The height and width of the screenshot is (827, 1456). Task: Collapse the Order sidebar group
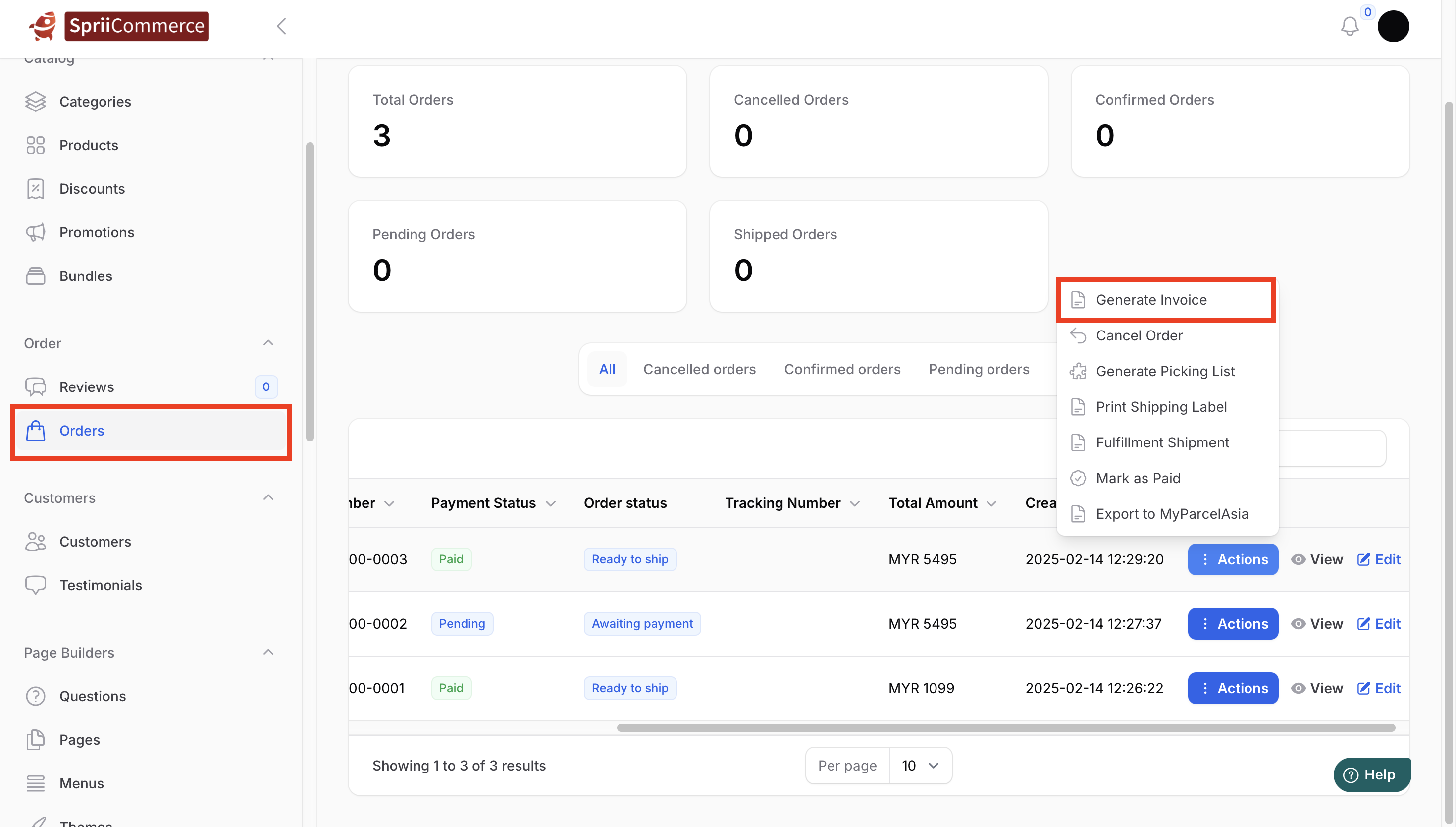point(268,343)
